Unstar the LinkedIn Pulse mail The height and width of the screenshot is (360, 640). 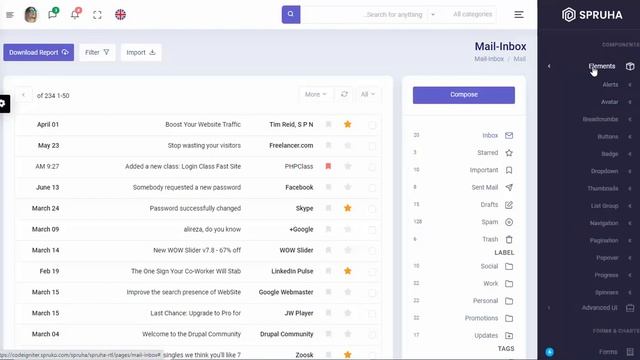coord(348,271)
